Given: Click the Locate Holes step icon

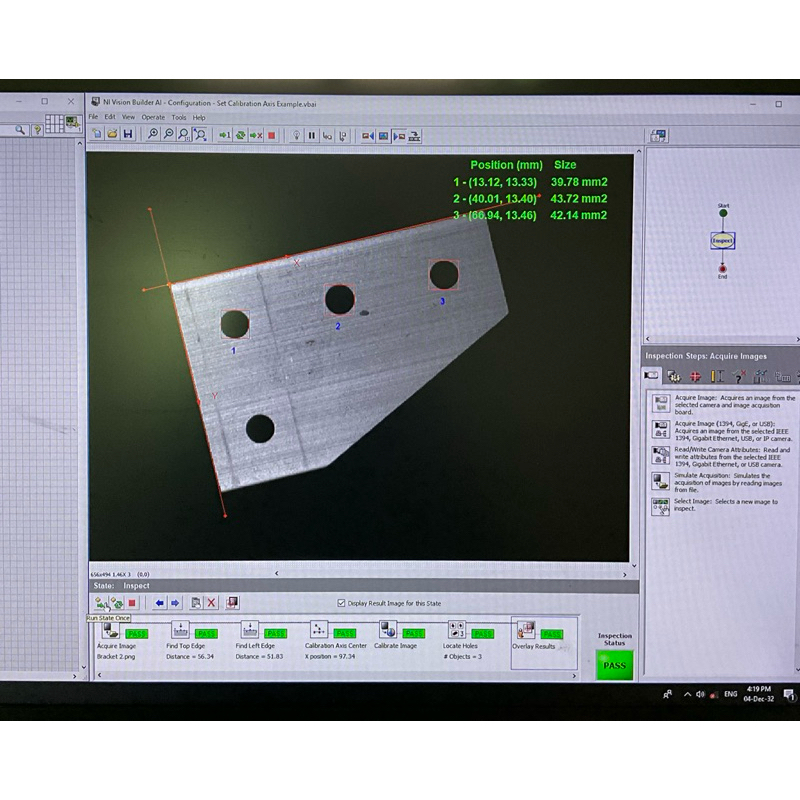Looking at the screenshot, I should [x=457, y=630].
